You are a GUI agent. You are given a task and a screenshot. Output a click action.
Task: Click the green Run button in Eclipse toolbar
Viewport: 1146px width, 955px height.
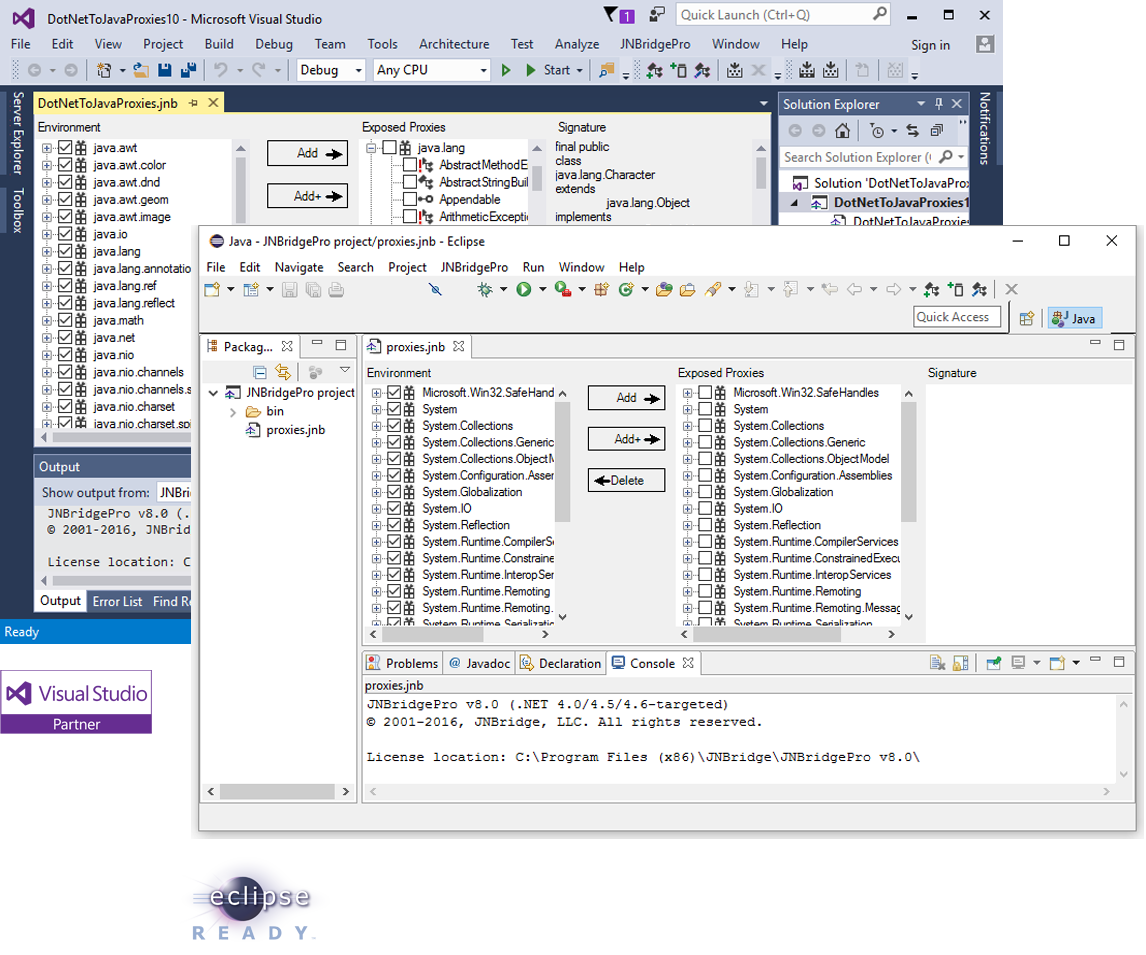point(523,290)
